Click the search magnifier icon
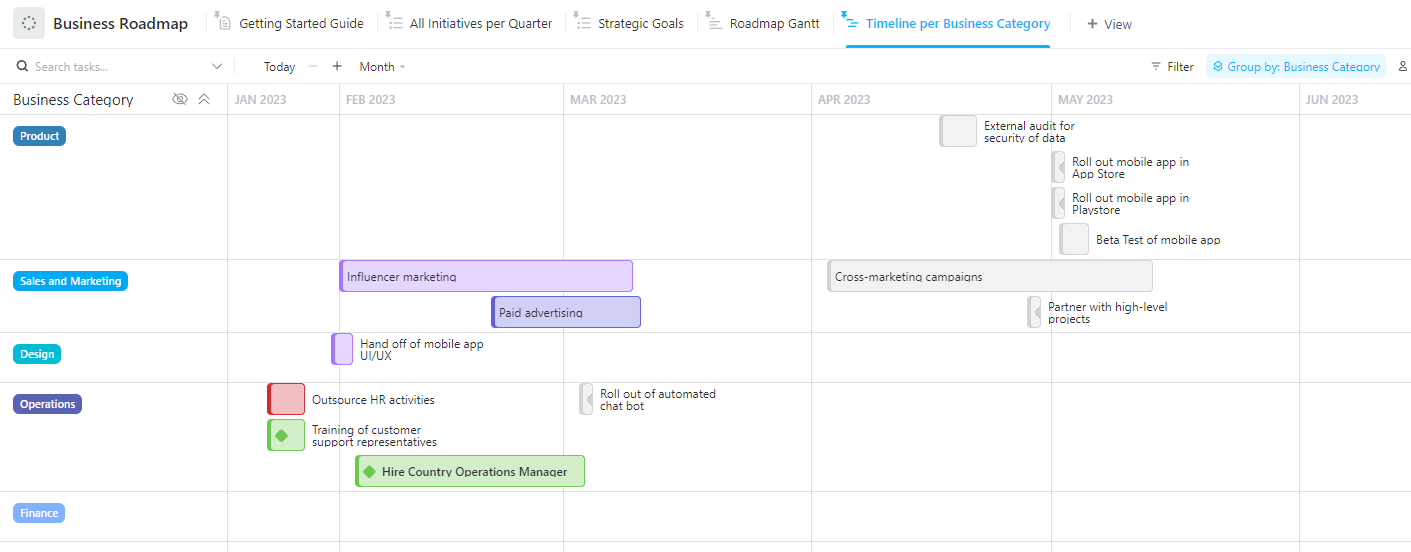Screen dimensions: 1411x552 22,67
